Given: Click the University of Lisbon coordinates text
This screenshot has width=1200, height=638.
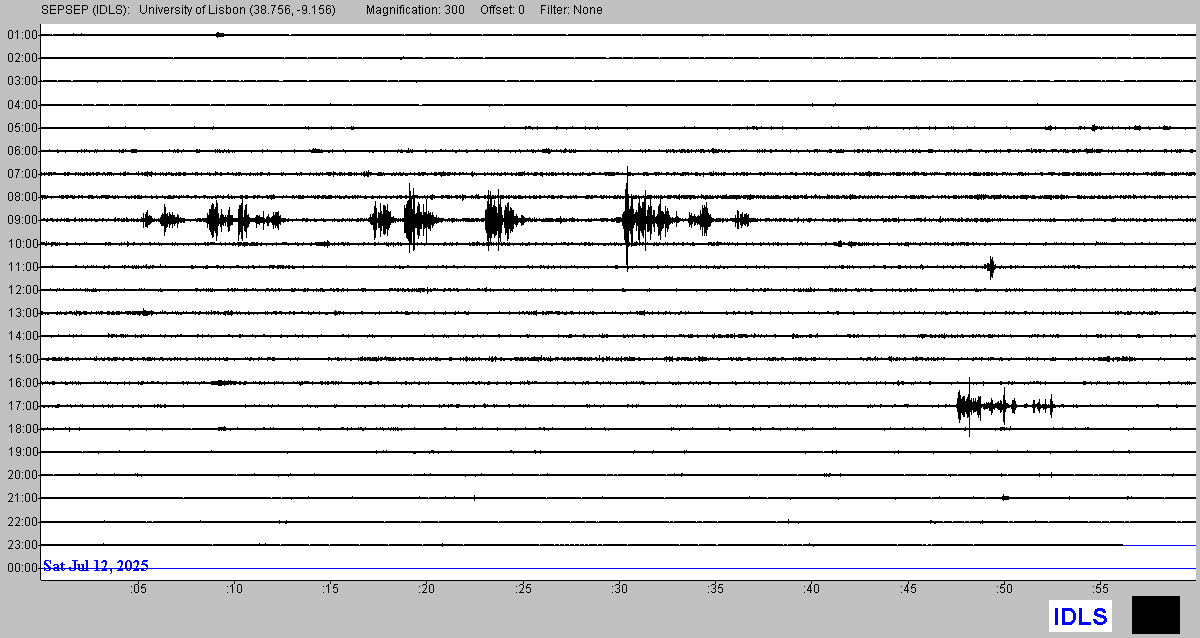Looking at the screenshot, I should (238, 10).
